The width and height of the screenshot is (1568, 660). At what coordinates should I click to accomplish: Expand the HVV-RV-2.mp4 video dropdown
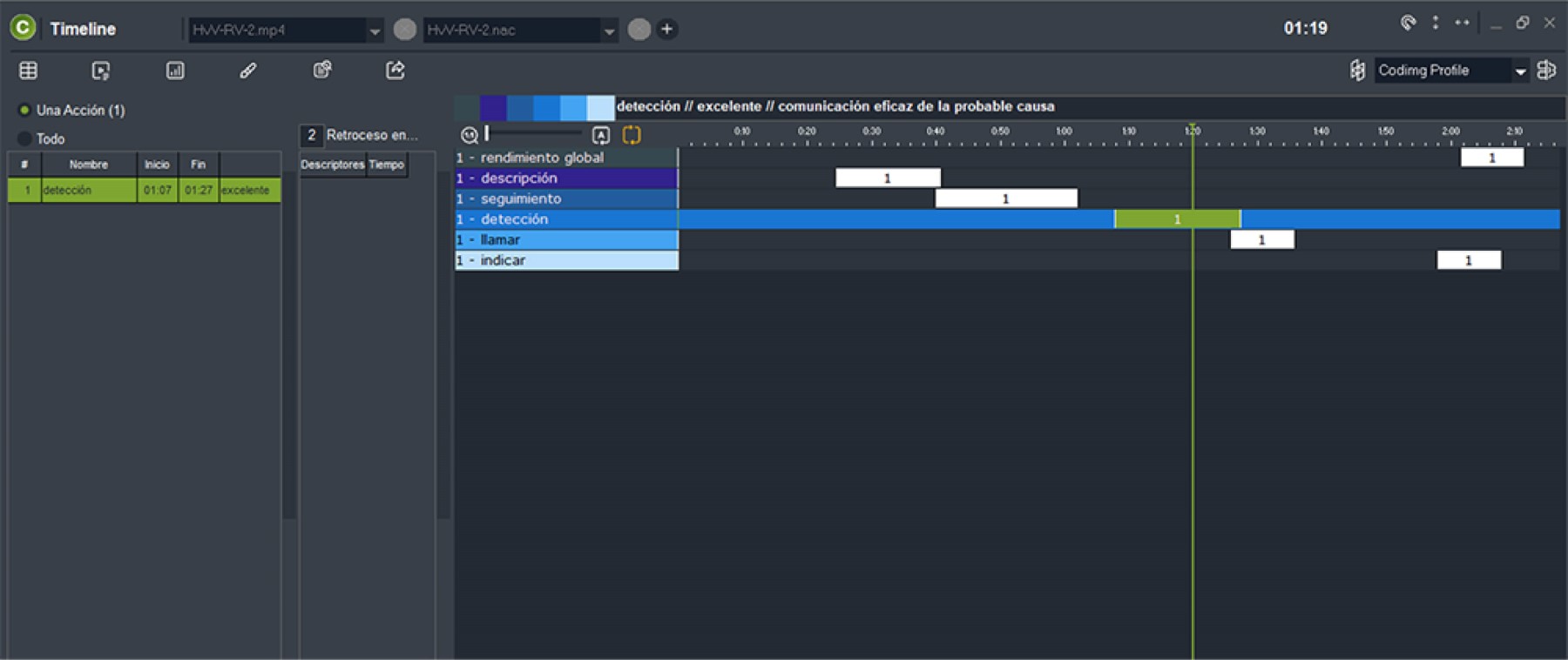pos(375,30)
